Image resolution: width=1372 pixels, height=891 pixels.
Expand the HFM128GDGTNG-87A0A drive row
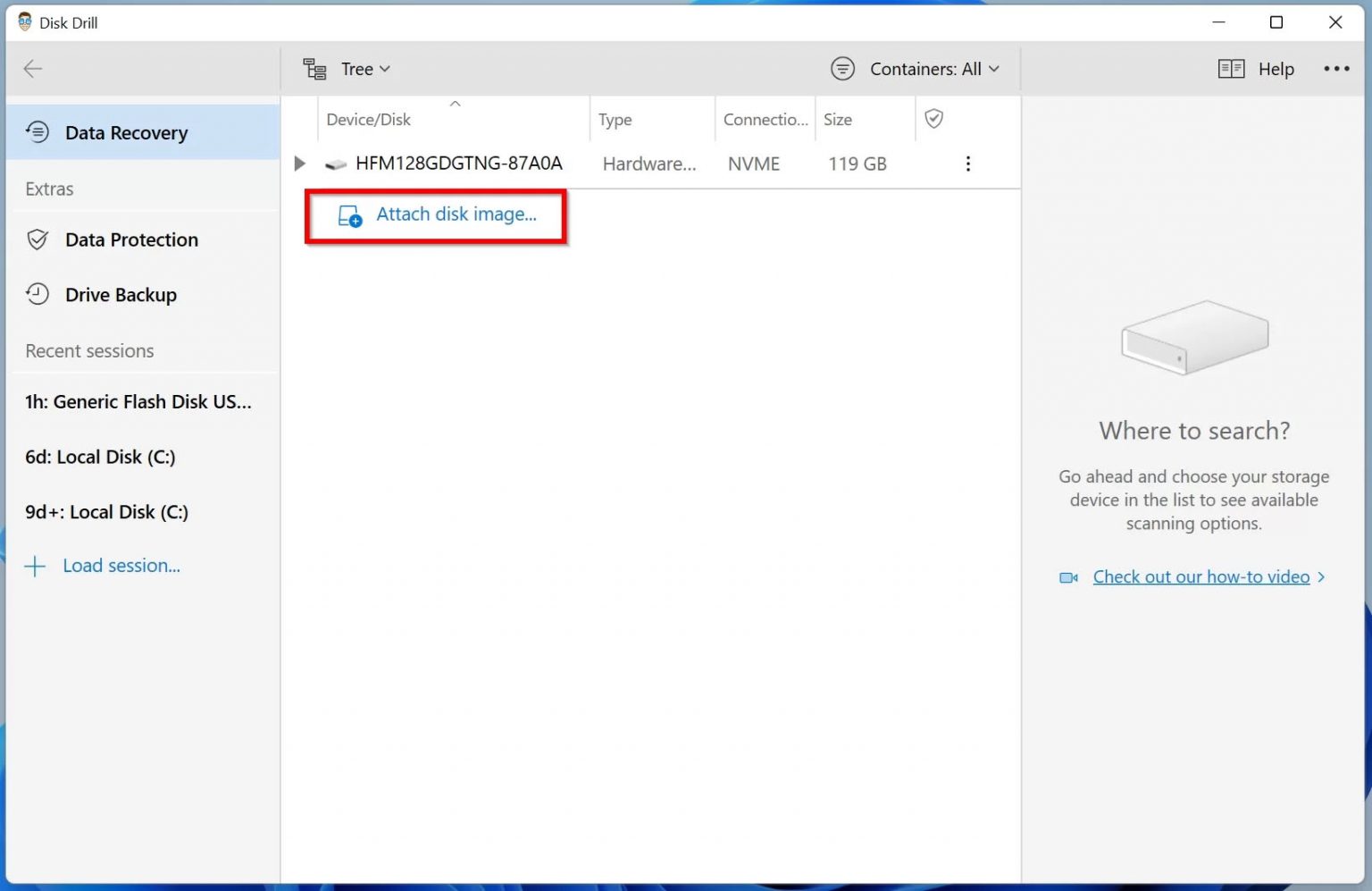tap(298, 164)
